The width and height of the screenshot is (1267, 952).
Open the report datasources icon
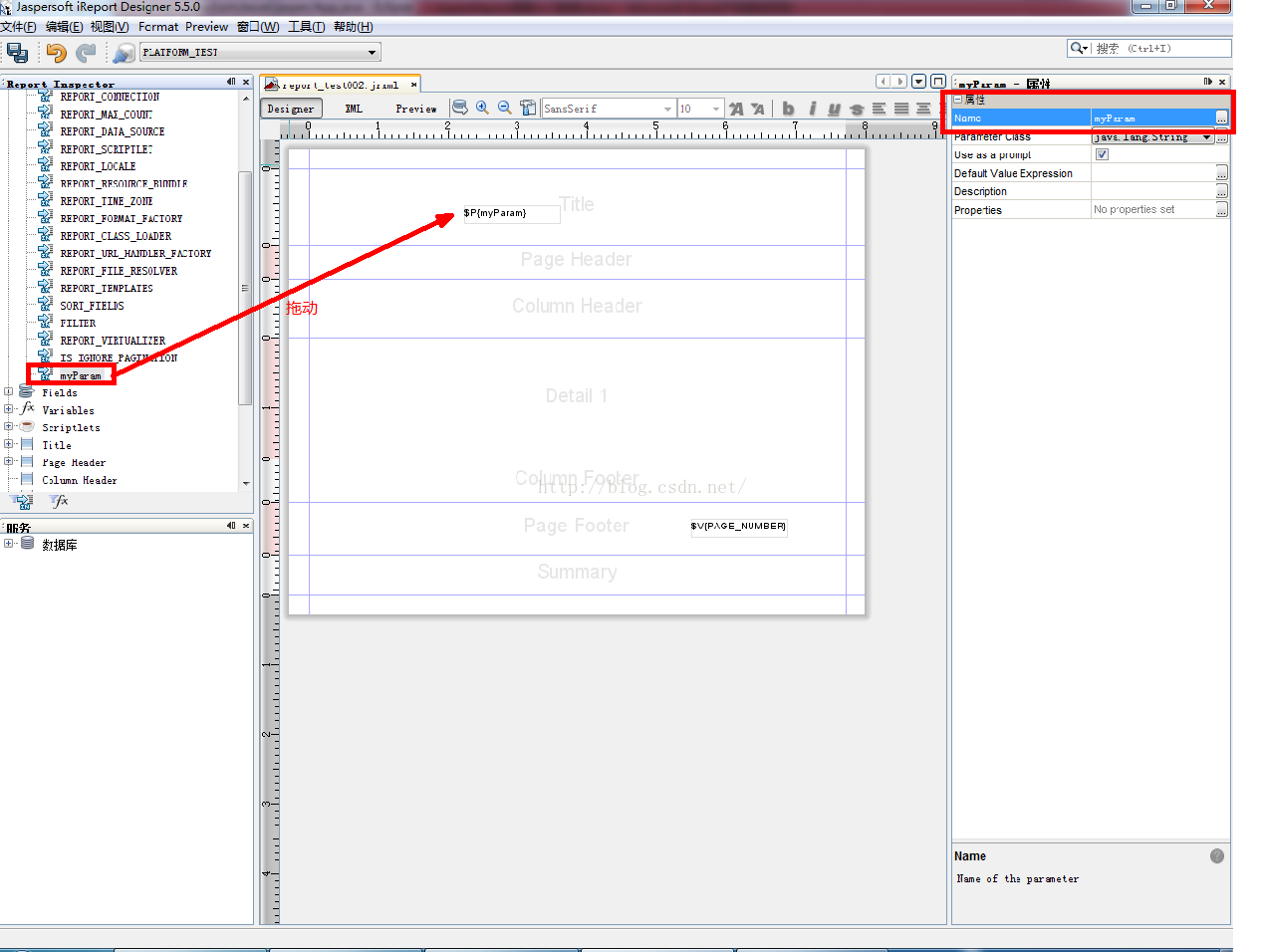point(124,52)
